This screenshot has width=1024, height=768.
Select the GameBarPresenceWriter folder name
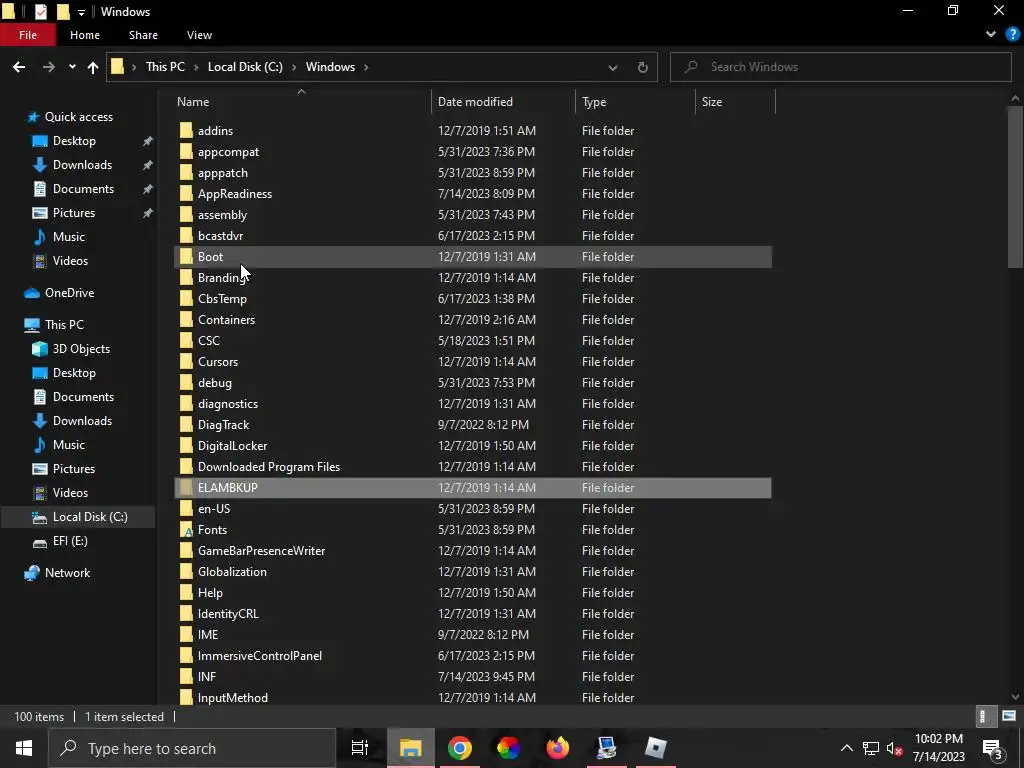tap(261, 551)
